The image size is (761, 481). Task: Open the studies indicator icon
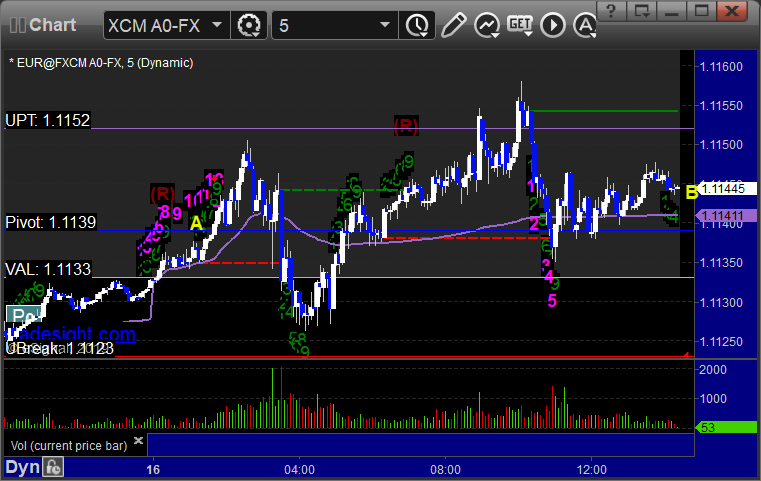tap(487, 25)
